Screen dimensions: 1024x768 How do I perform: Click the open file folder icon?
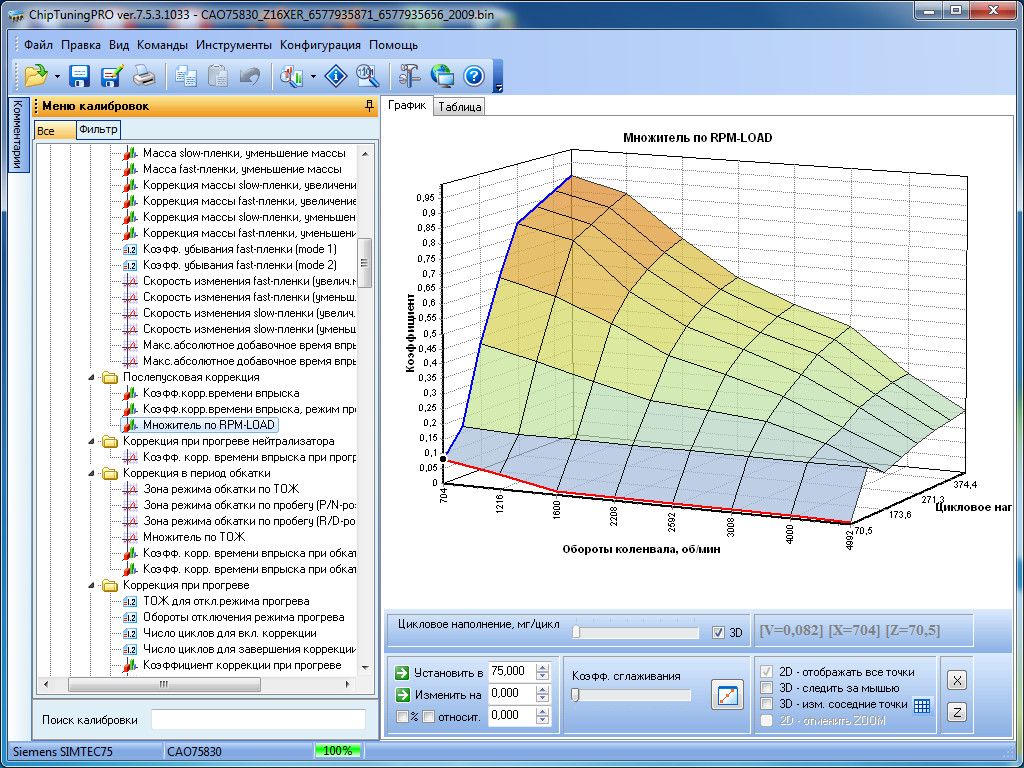coord(36,75)
